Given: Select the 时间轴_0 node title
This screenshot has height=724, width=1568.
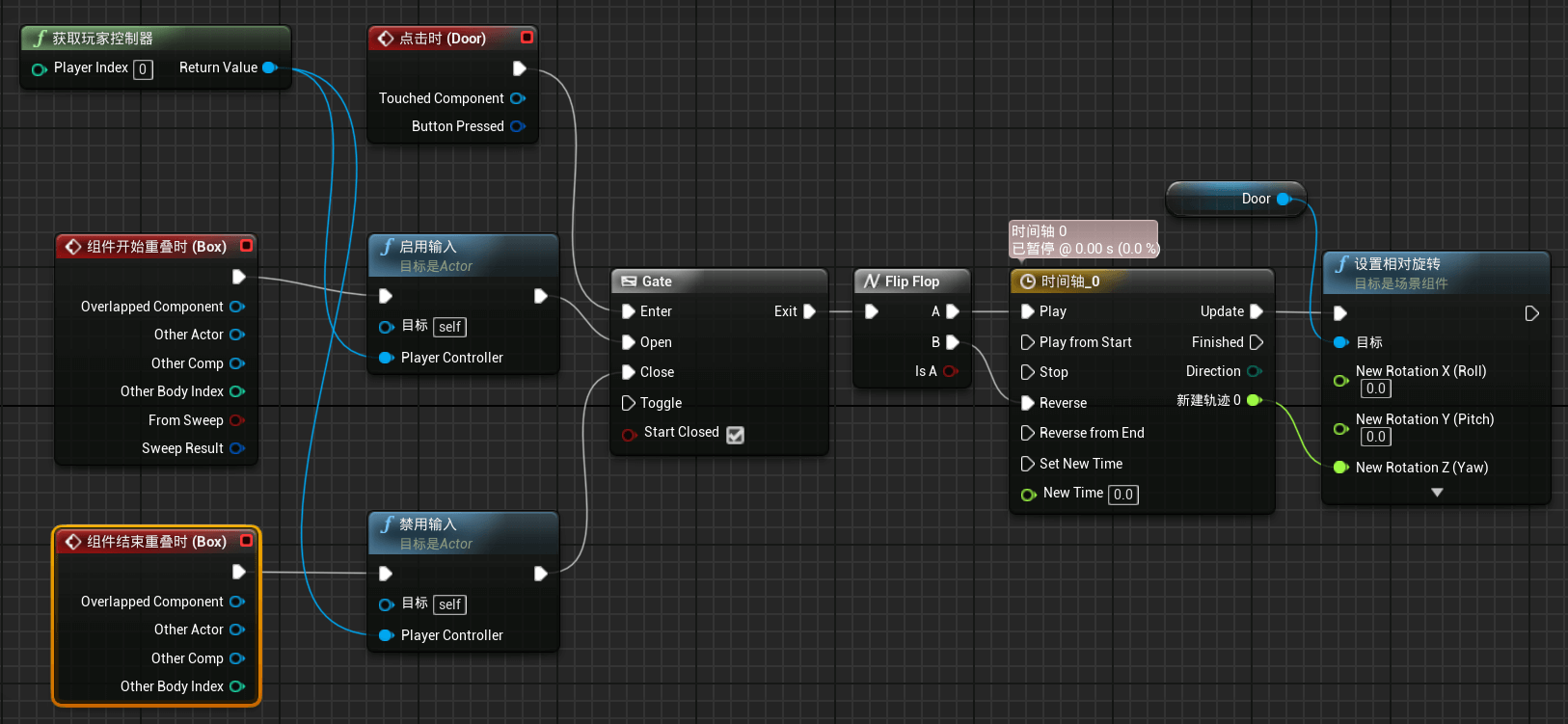Looking at the screenshot, I should click(1070, 282).
